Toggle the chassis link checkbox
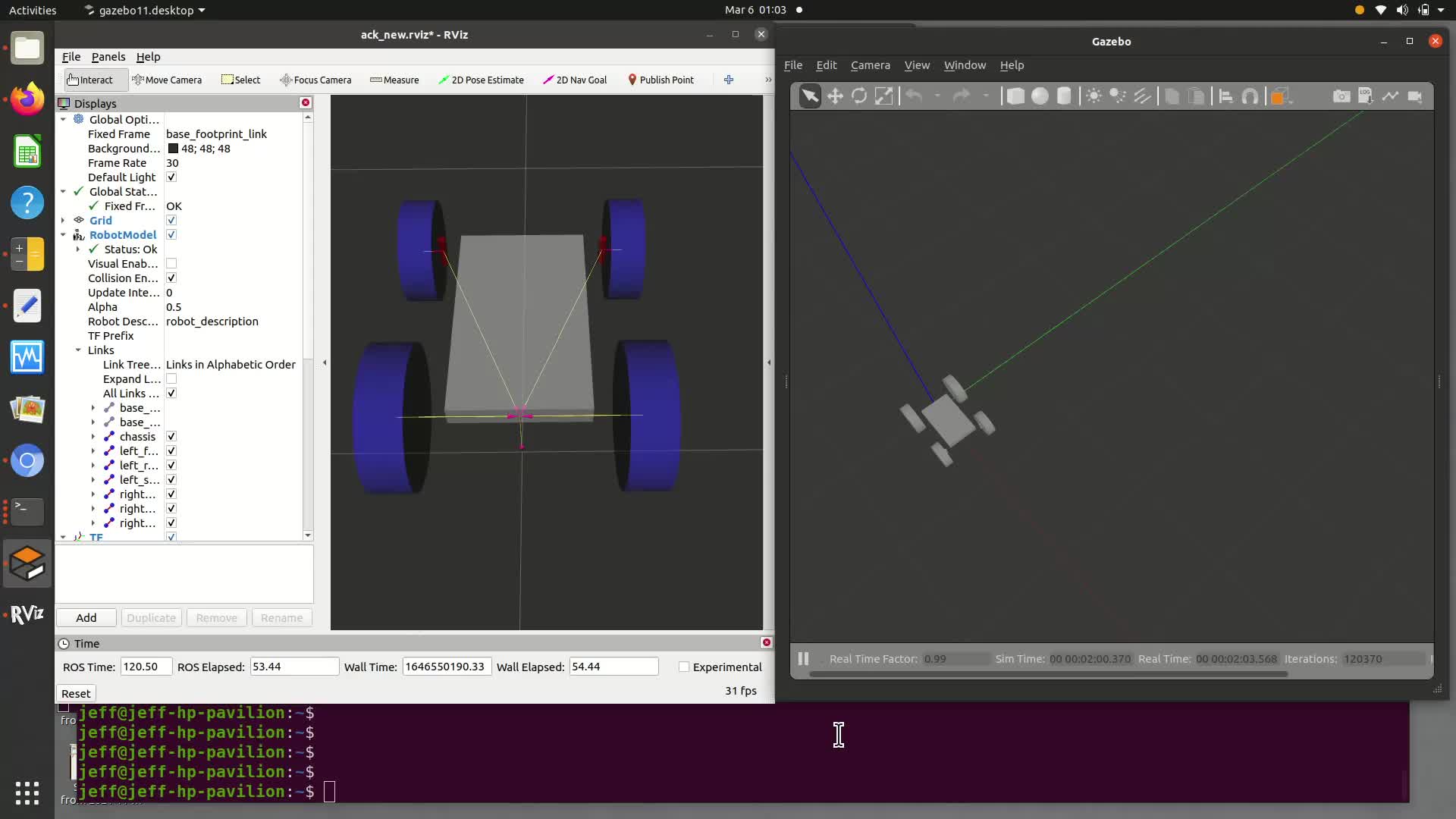 coord(171,437)
